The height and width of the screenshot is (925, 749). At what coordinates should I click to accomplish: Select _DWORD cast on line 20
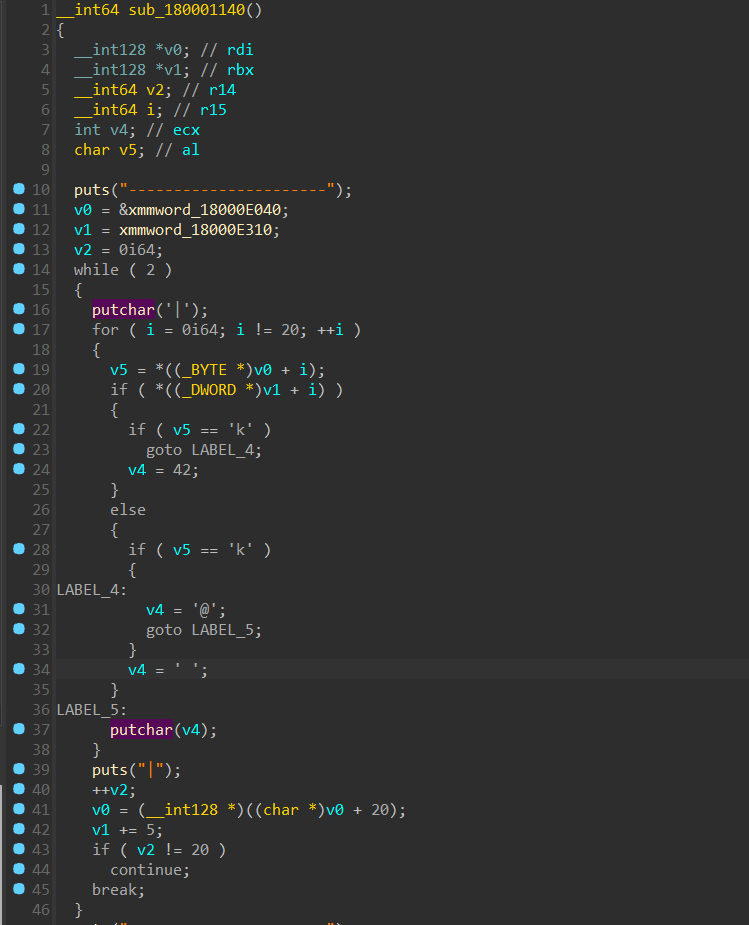(x=209, y=390)
